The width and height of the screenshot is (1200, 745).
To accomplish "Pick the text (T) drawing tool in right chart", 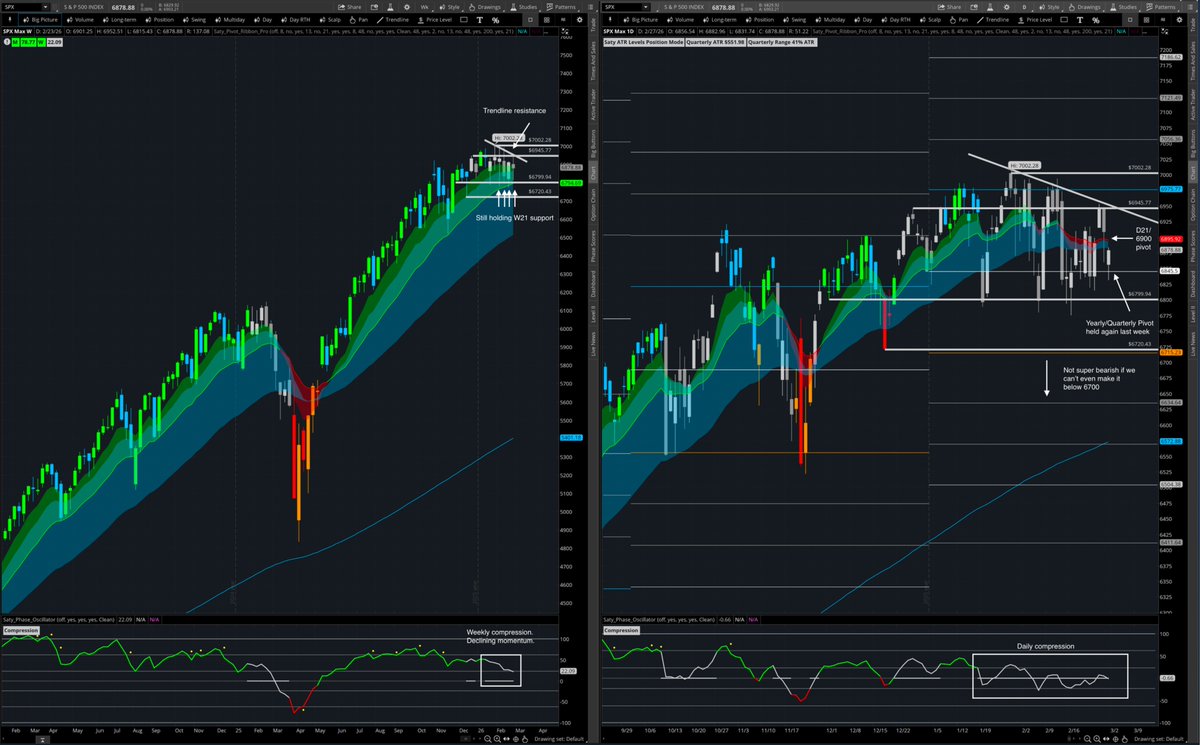I will point(1080,20).
